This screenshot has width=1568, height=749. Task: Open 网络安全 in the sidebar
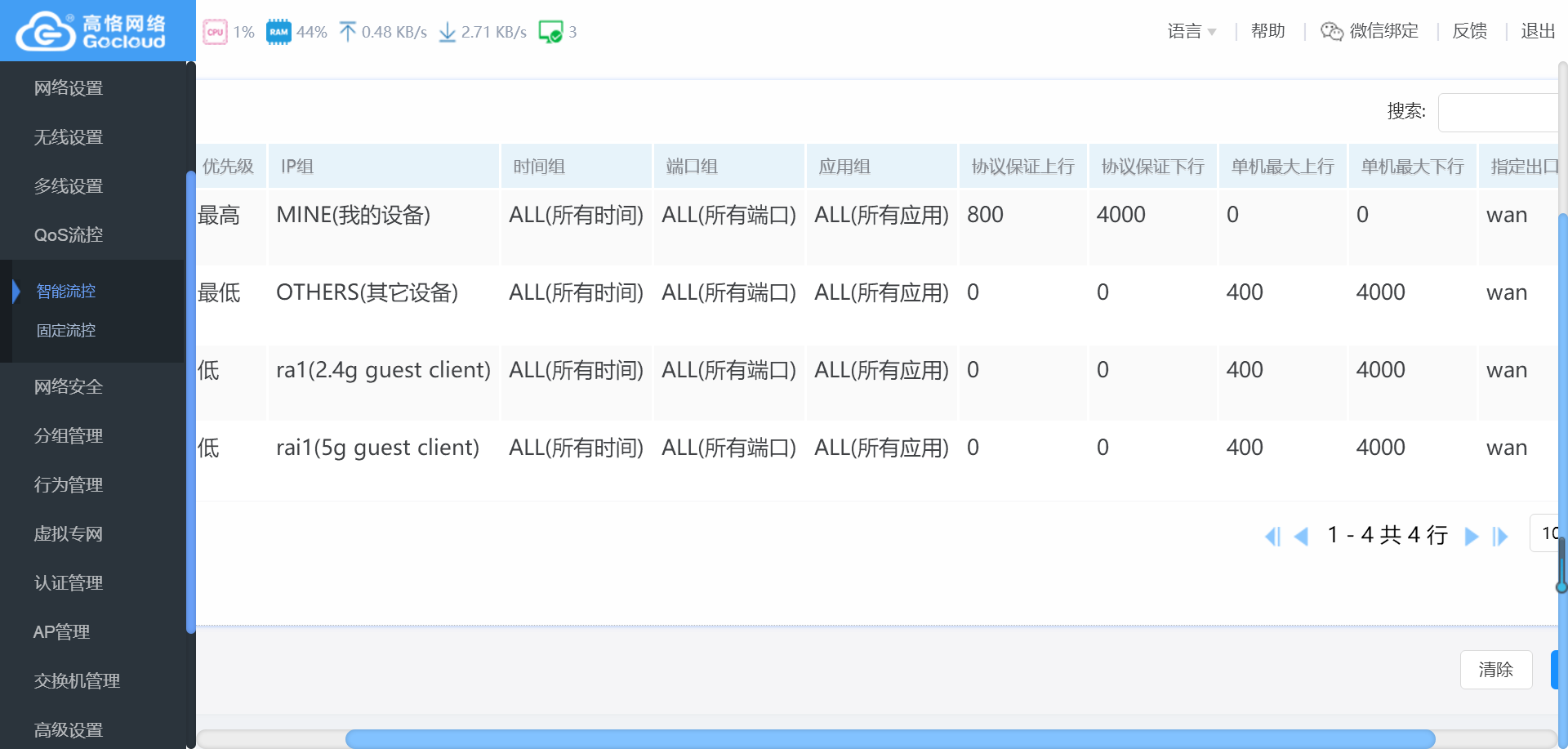coord(69,387)
